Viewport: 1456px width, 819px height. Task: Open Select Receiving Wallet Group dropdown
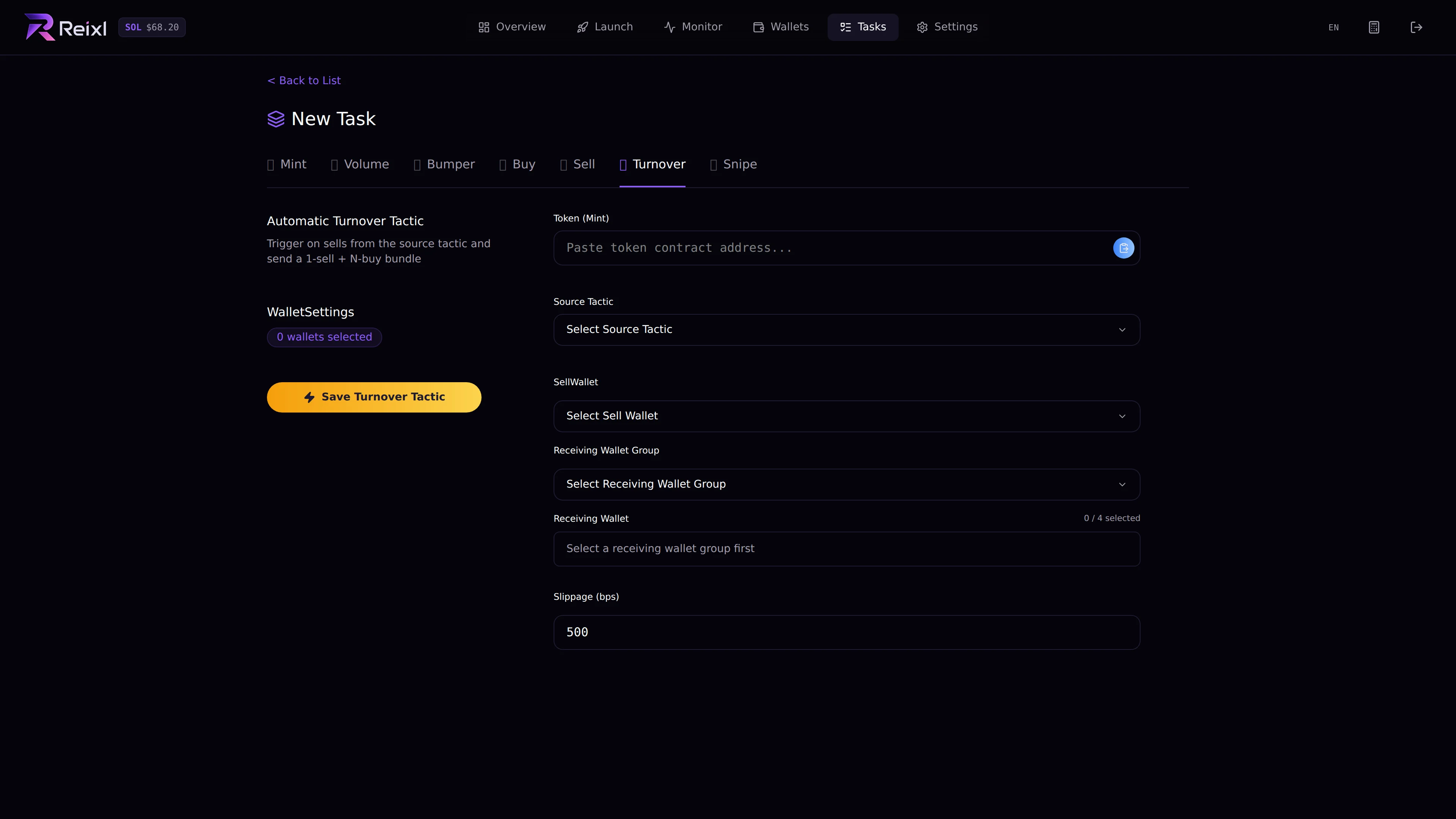847,485
